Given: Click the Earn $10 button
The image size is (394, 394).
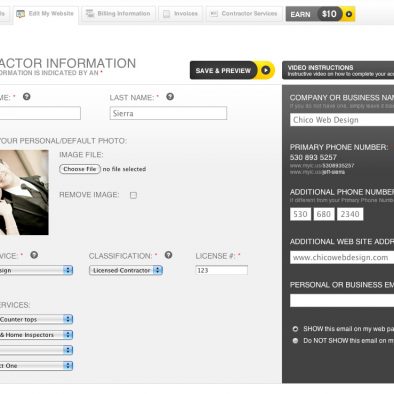Looking at the screenshot, I should [x=320, y=14].
